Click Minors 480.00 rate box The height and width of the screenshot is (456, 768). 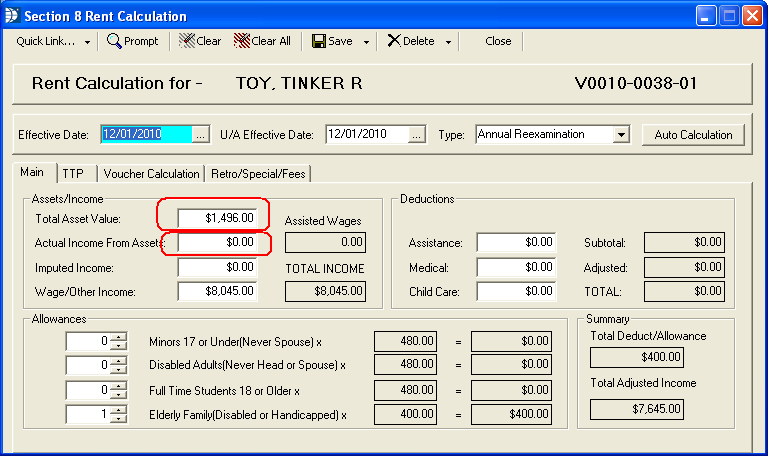coord(406,341)
